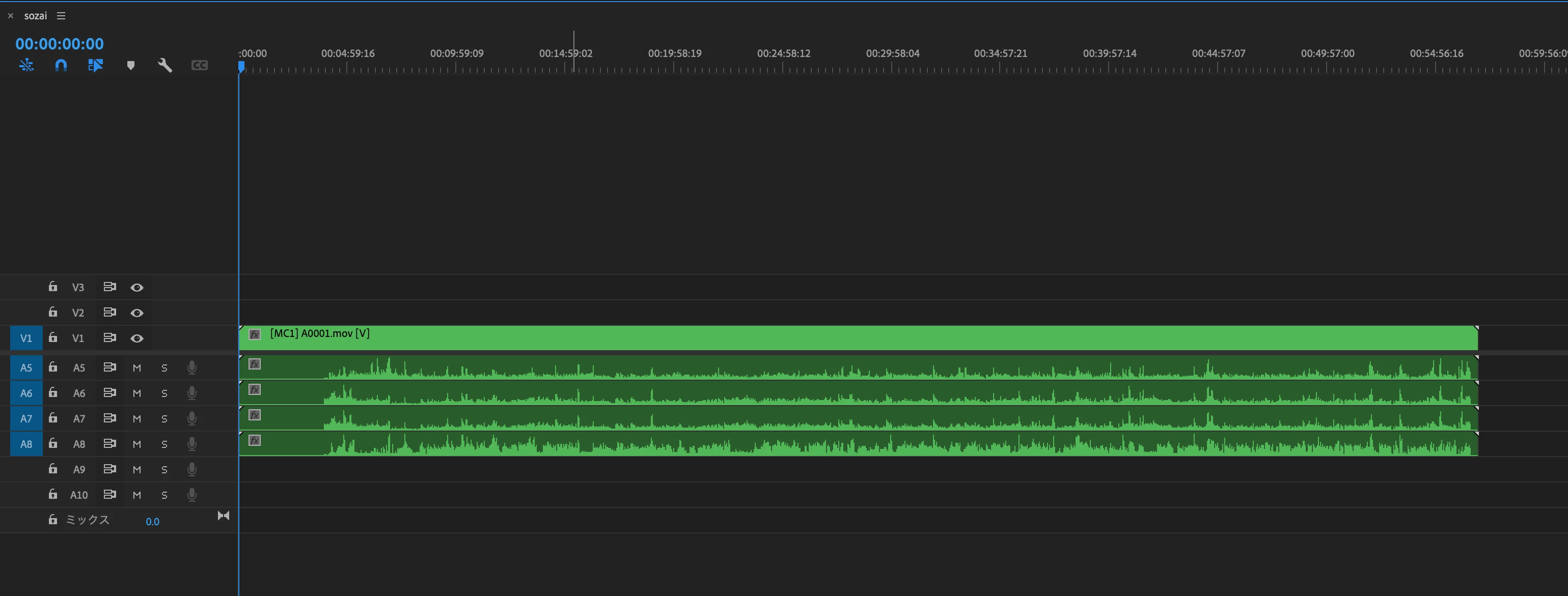Click the 00:00:00:00 playhead timecode
The width and height of the screenshot is (1568, 596).
(x=60, y=44)
